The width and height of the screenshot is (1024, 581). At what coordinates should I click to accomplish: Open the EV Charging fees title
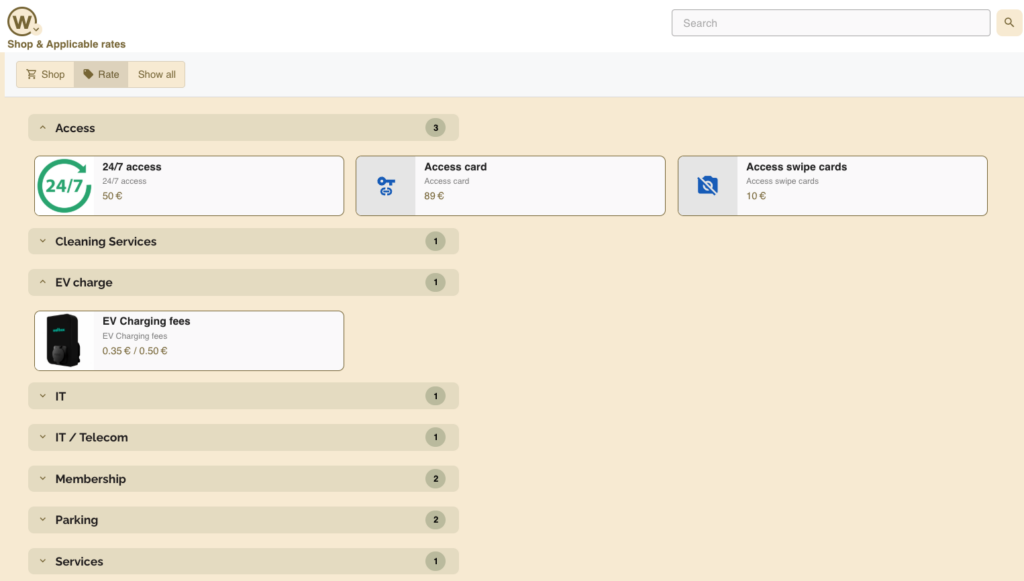146,322
